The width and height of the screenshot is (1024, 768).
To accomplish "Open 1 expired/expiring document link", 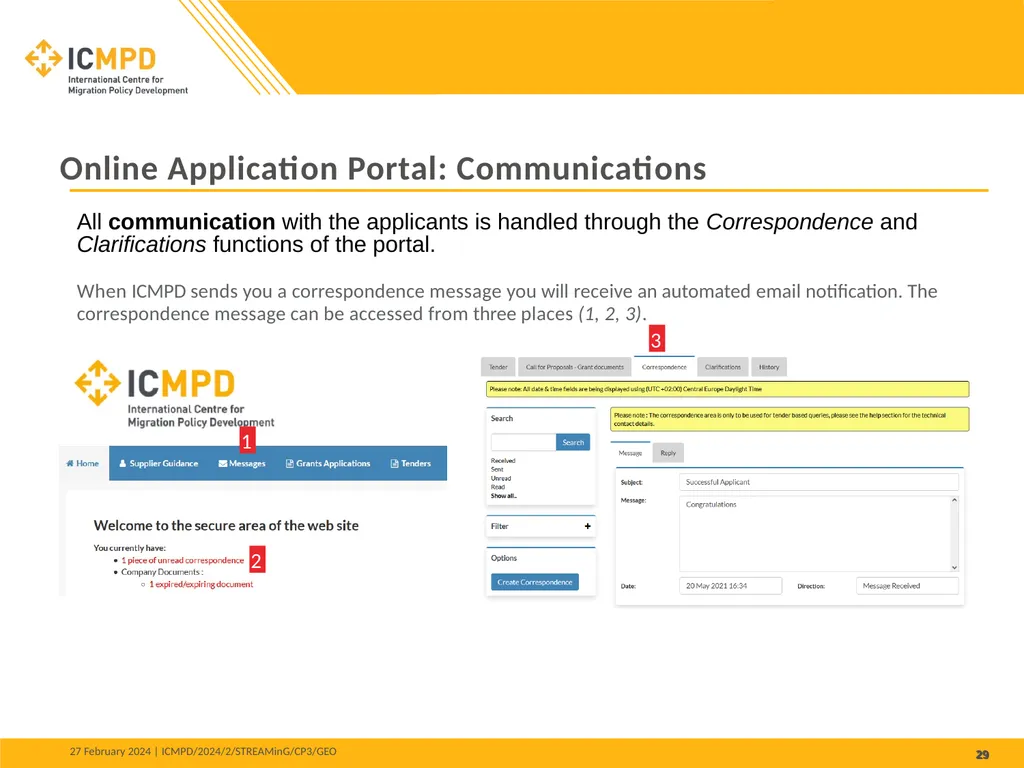I will pyautogui.click(x=201, y=584).
